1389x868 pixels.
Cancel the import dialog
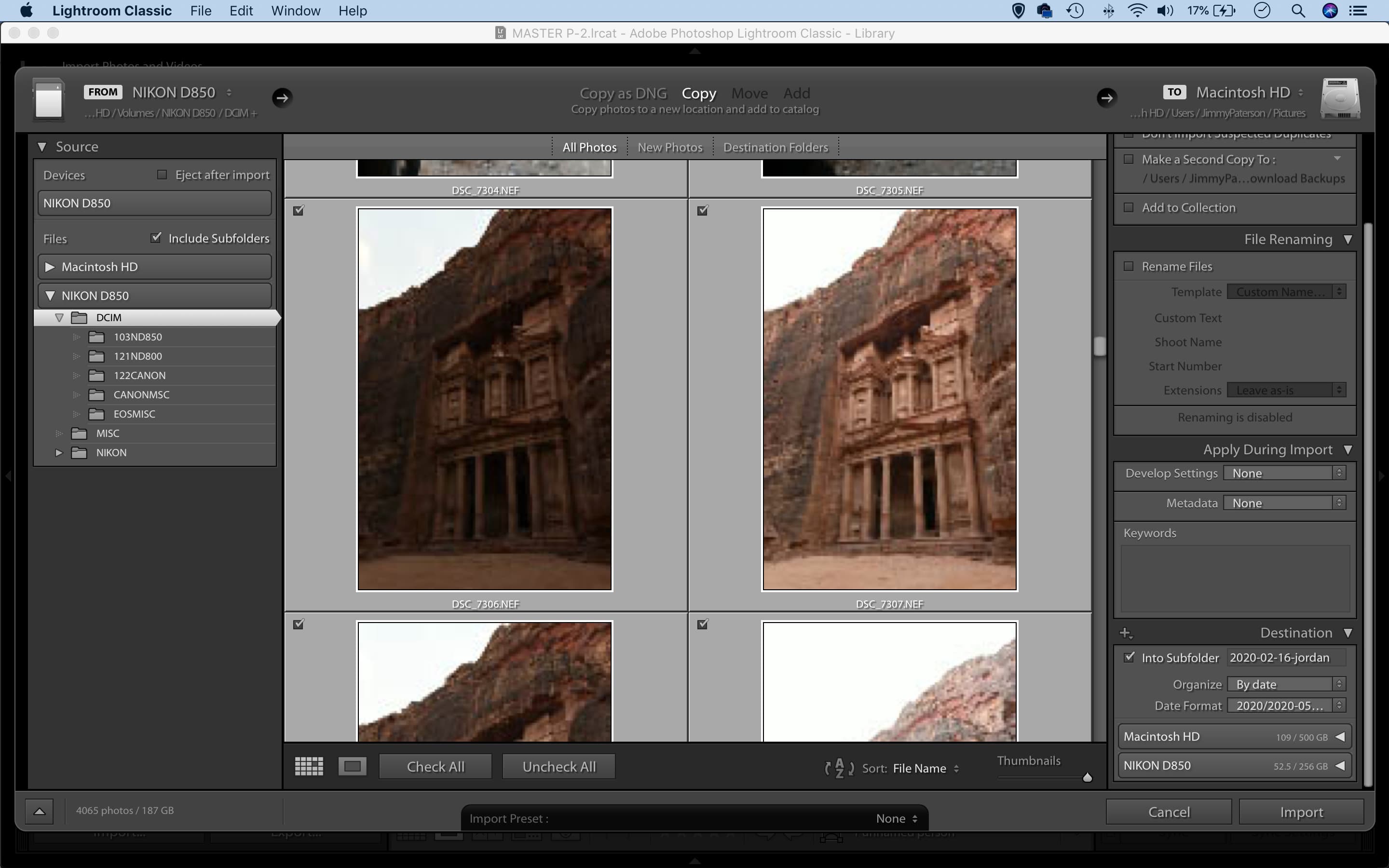tap(1169, 812)
